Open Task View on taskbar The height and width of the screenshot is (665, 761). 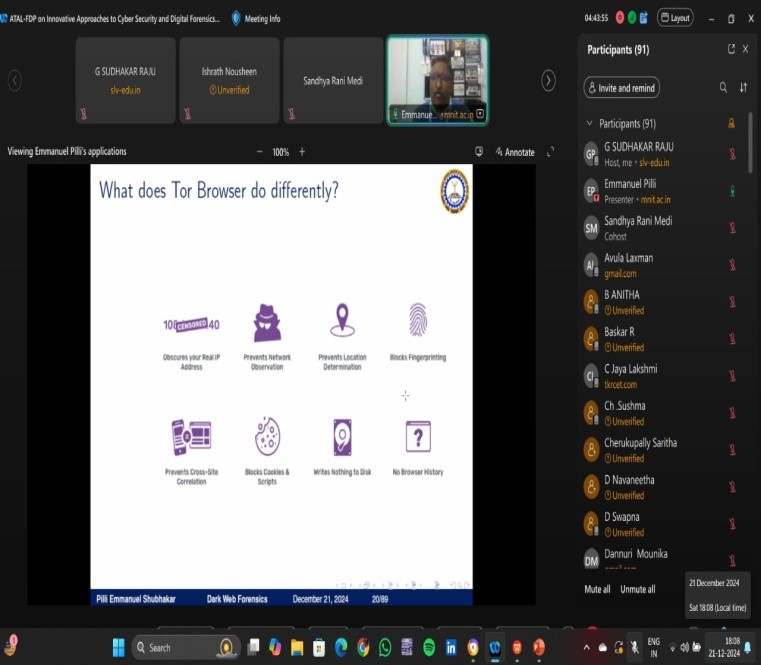(x=253, y=648)
